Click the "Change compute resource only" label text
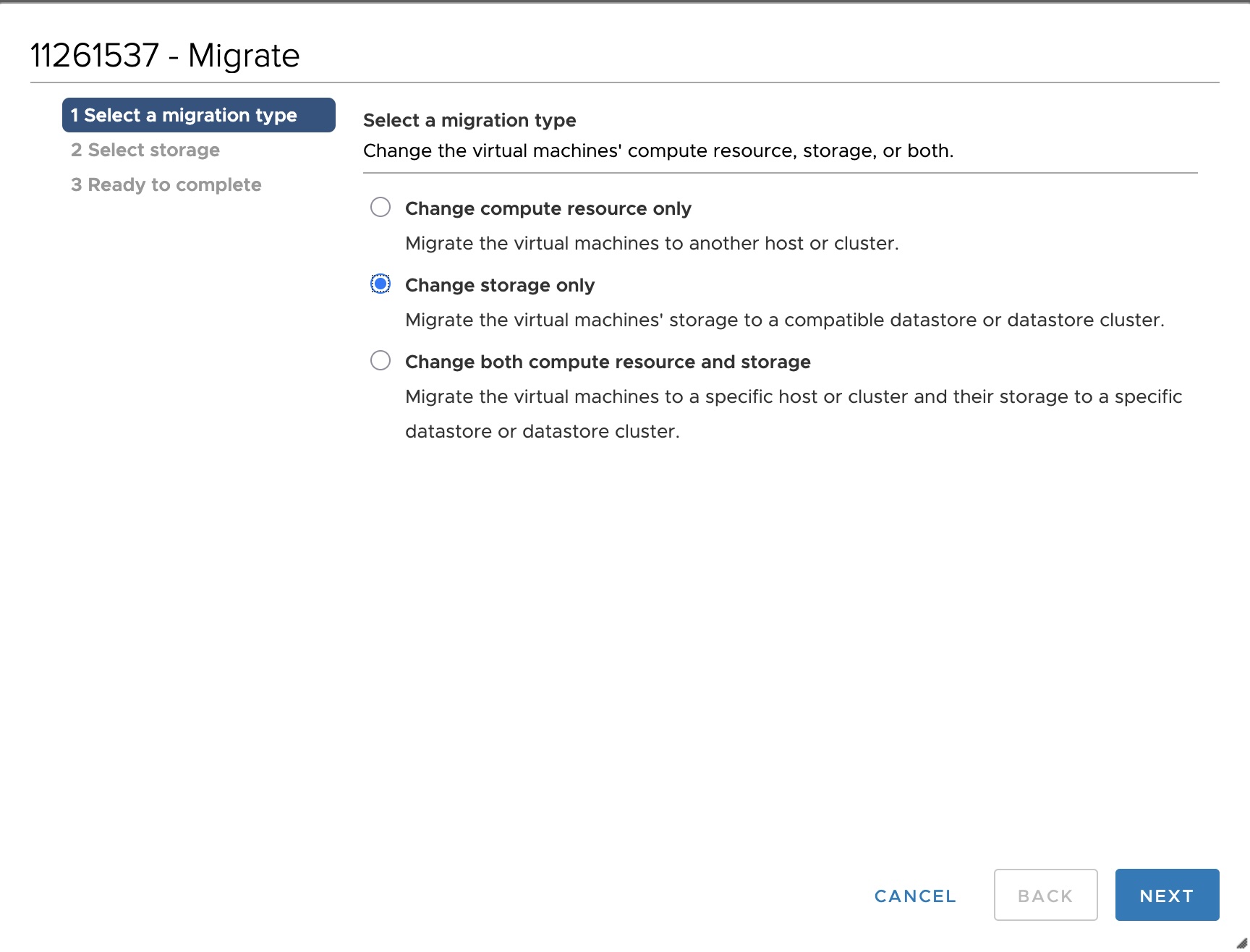Screen dimensions: 1250x952 (548, 208)
